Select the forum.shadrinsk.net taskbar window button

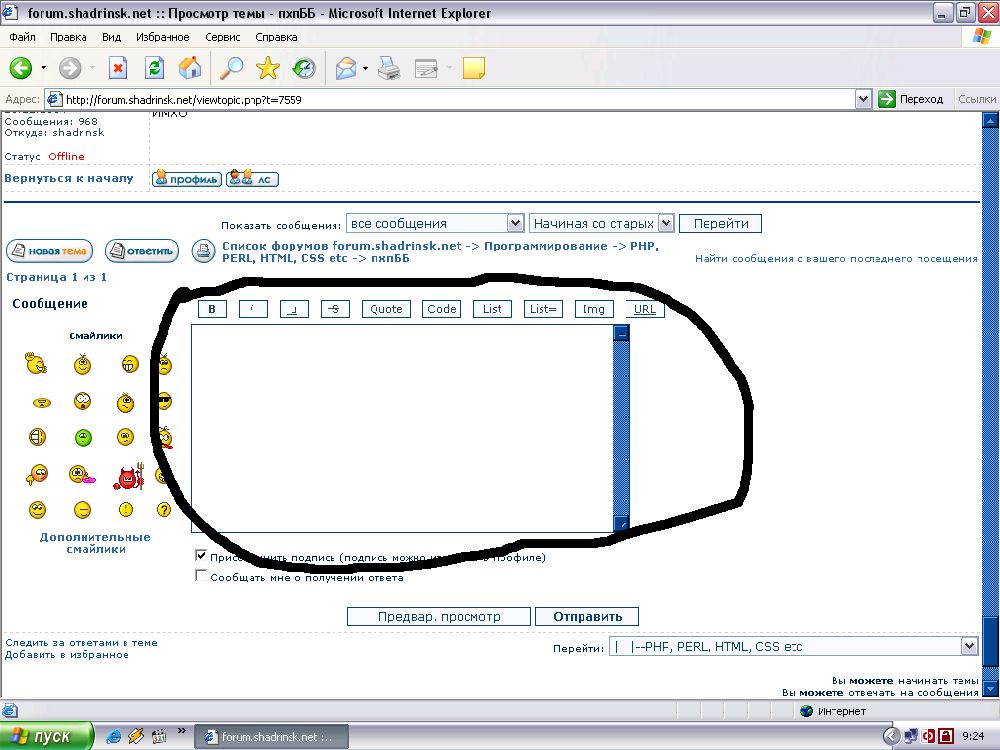point(271,737)
